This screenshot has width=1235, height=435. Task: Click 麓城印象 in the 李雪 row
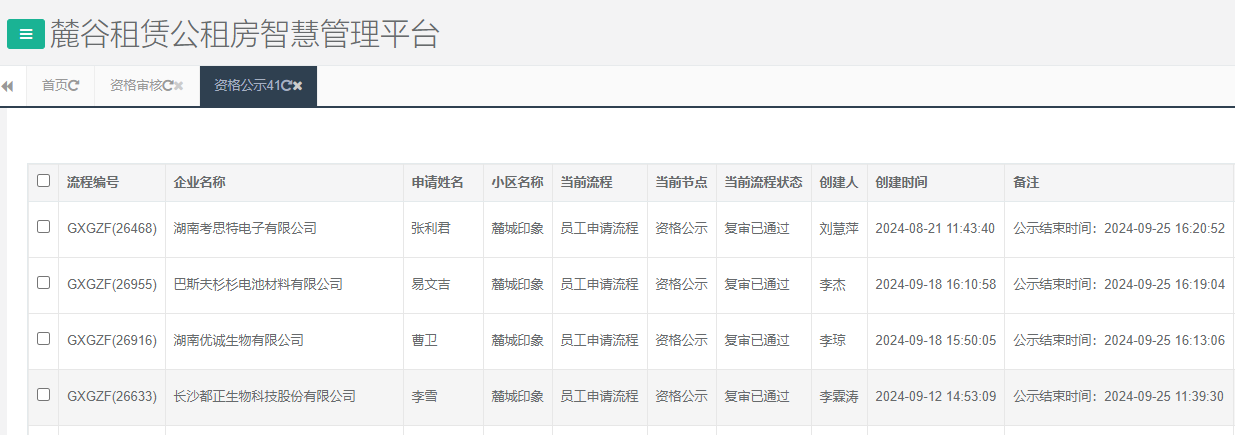coord(517,397)
